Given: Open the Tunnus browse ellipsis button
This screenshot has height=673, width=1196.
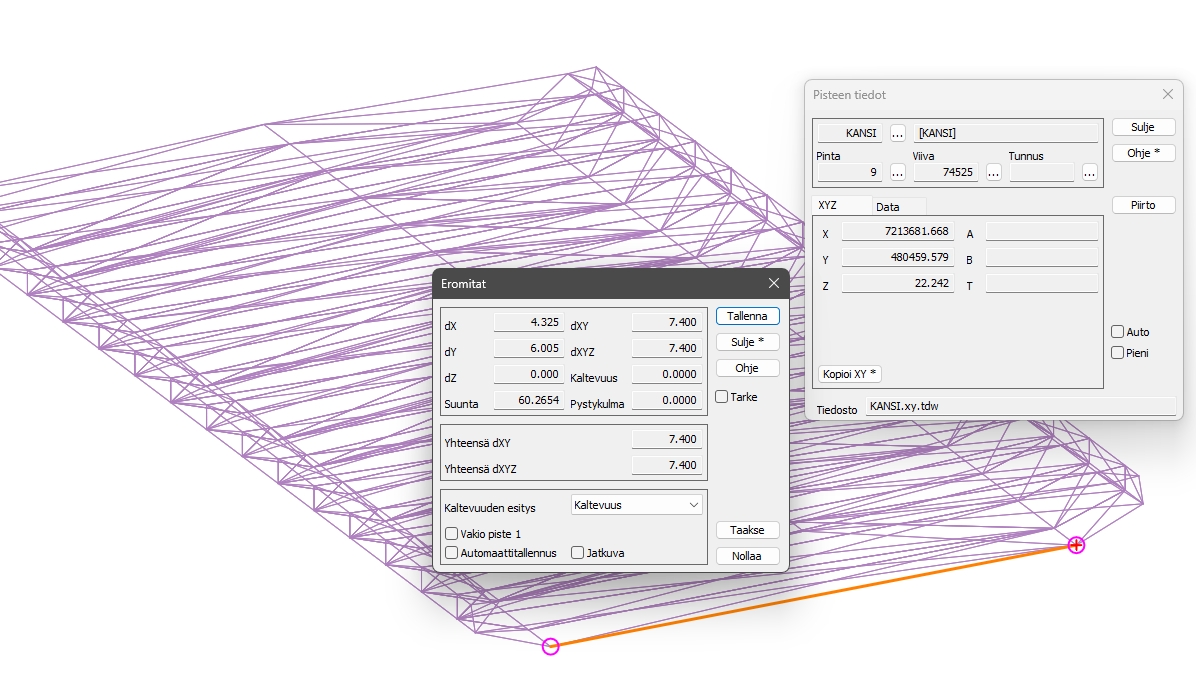Looking at the screenshot, I should pyautogui.click(x=1090, y=172).
